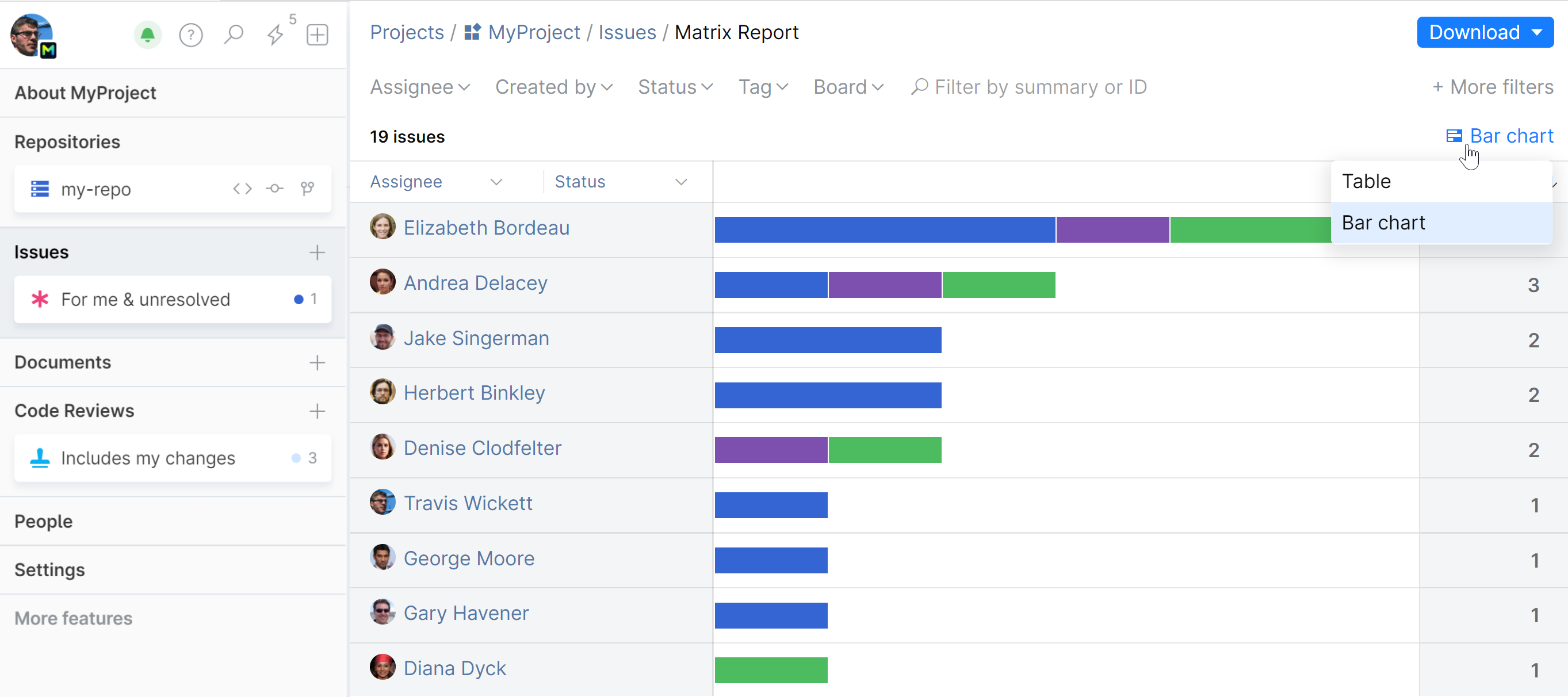This screenshot has height=697, width=1568.
Task: Click More filters button
Action: coord(1493,87)
